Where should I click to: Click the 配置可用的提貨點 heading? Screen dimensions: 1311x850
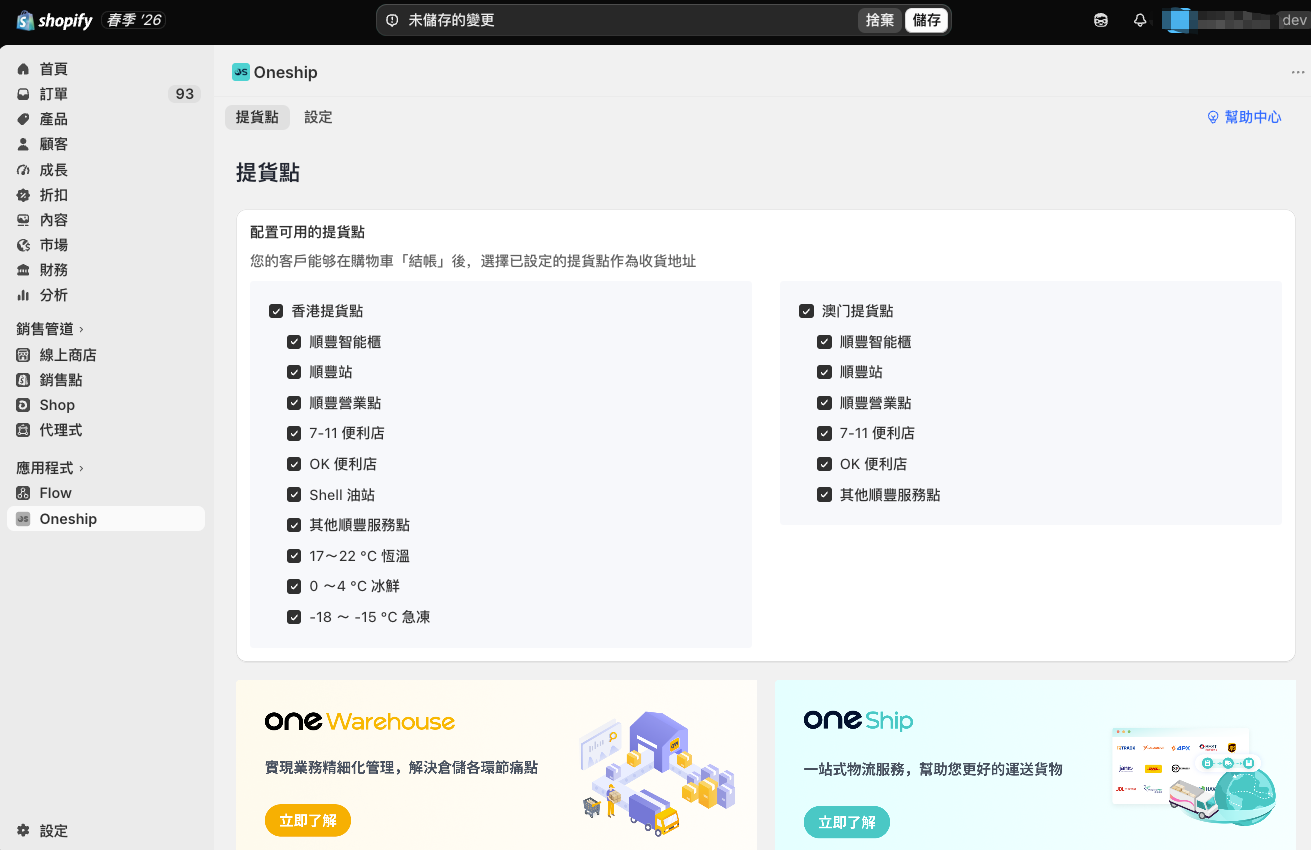click(x=307, y=233)
